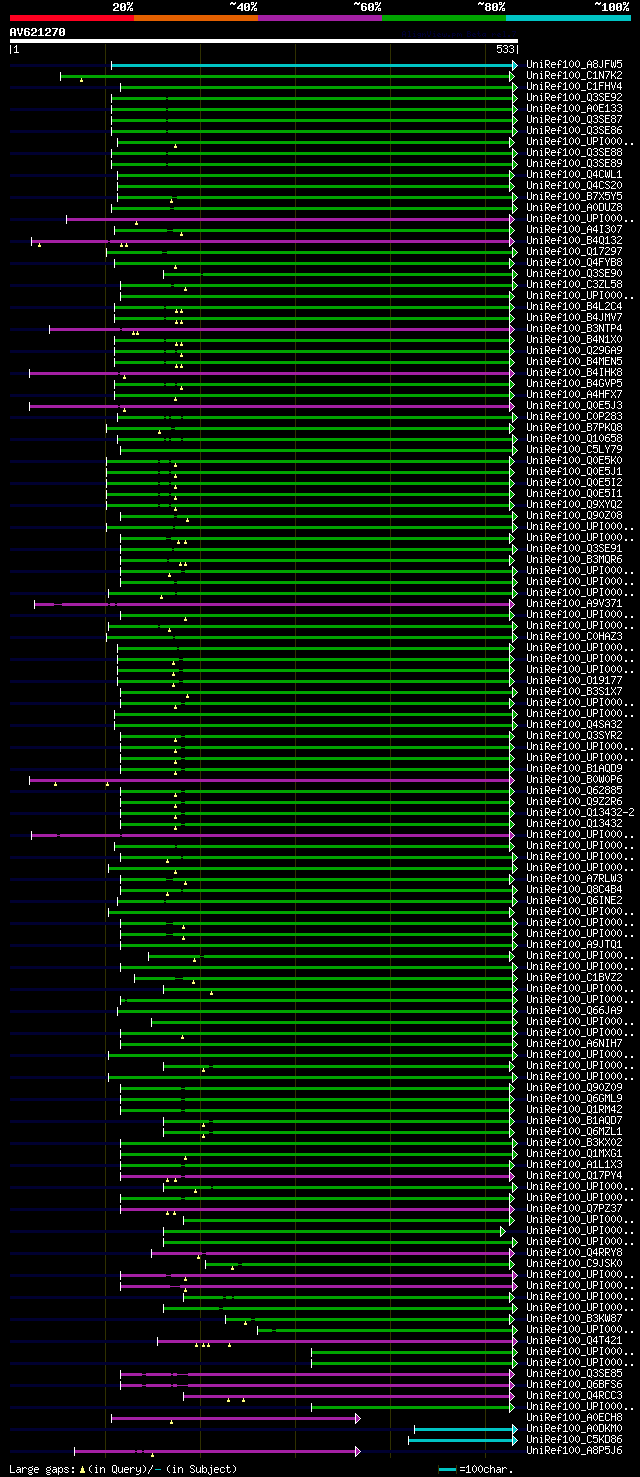The image size is (640, 1477).
Task: Click the green ~80% identity legend segment
Action: point(444,17)
